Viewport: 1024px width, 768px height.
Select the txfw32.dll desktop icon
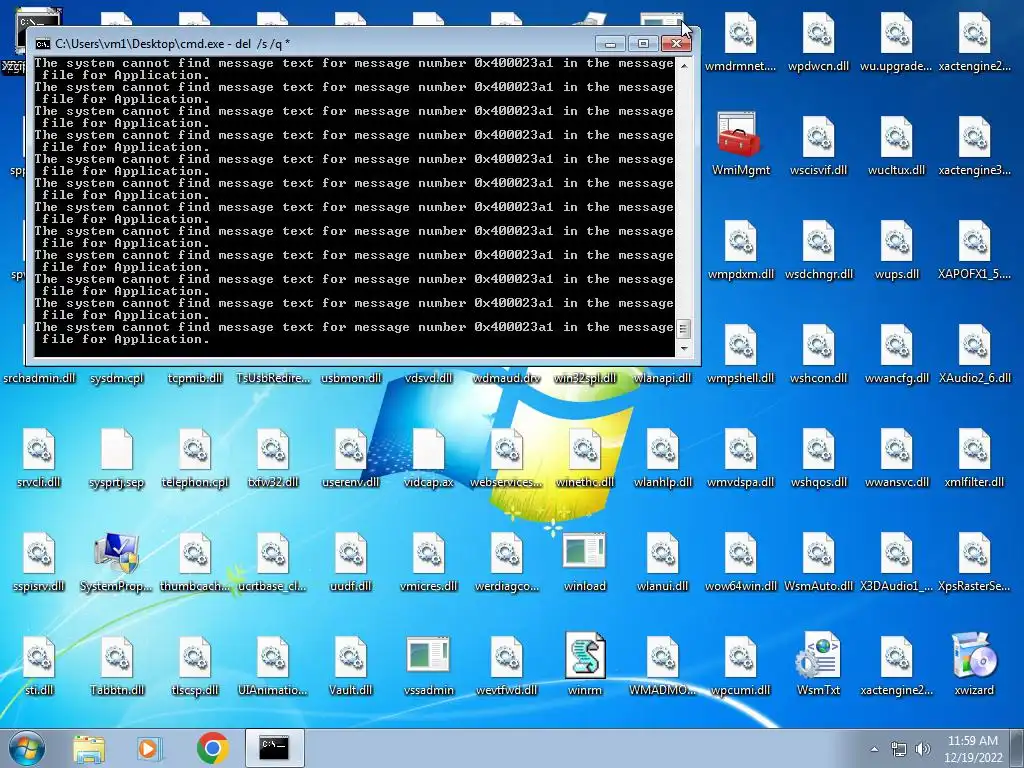[272, 448]
